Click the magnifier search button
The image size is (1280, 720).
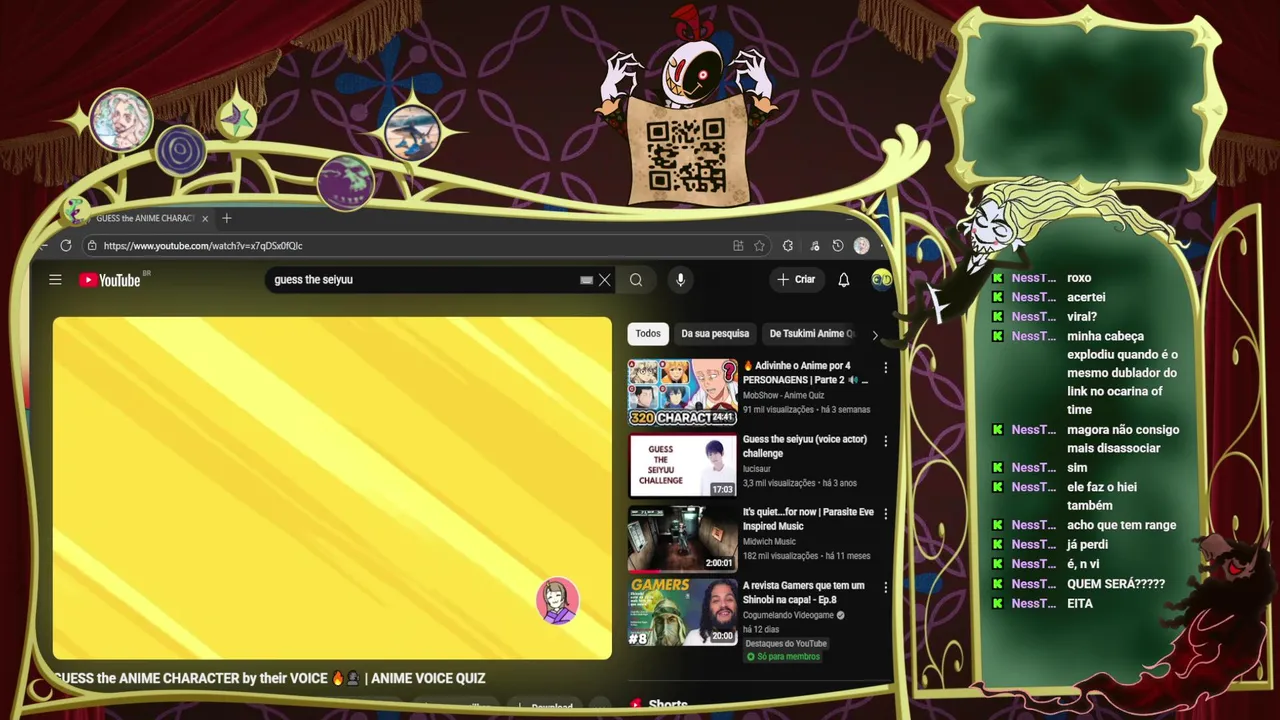point(636,280)
